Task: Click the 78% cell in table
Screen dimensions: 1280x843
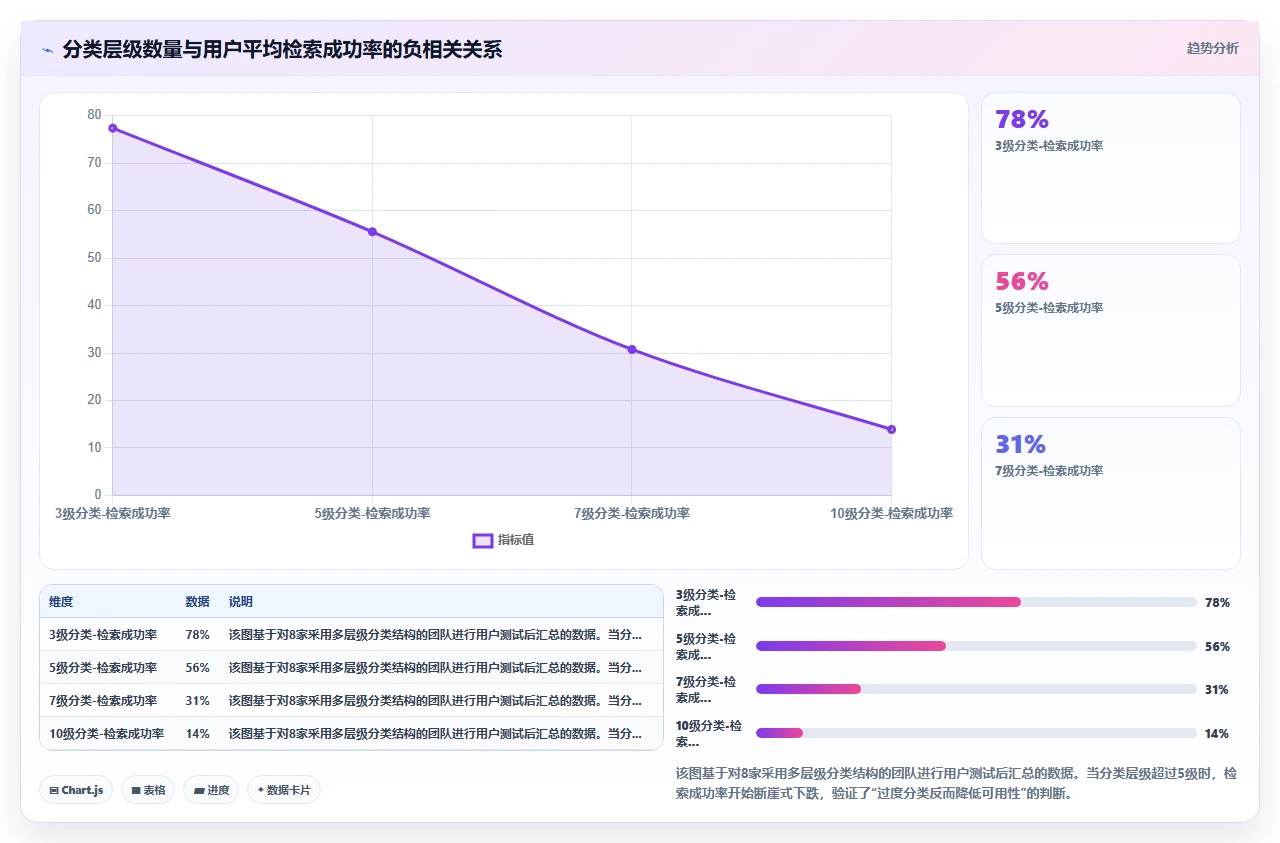Action: click(197, 634)
